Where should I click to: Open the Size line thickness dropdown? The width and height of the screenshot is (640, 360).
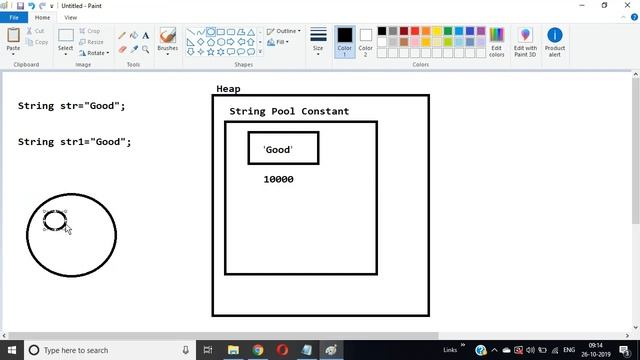(x=318, y=42)
